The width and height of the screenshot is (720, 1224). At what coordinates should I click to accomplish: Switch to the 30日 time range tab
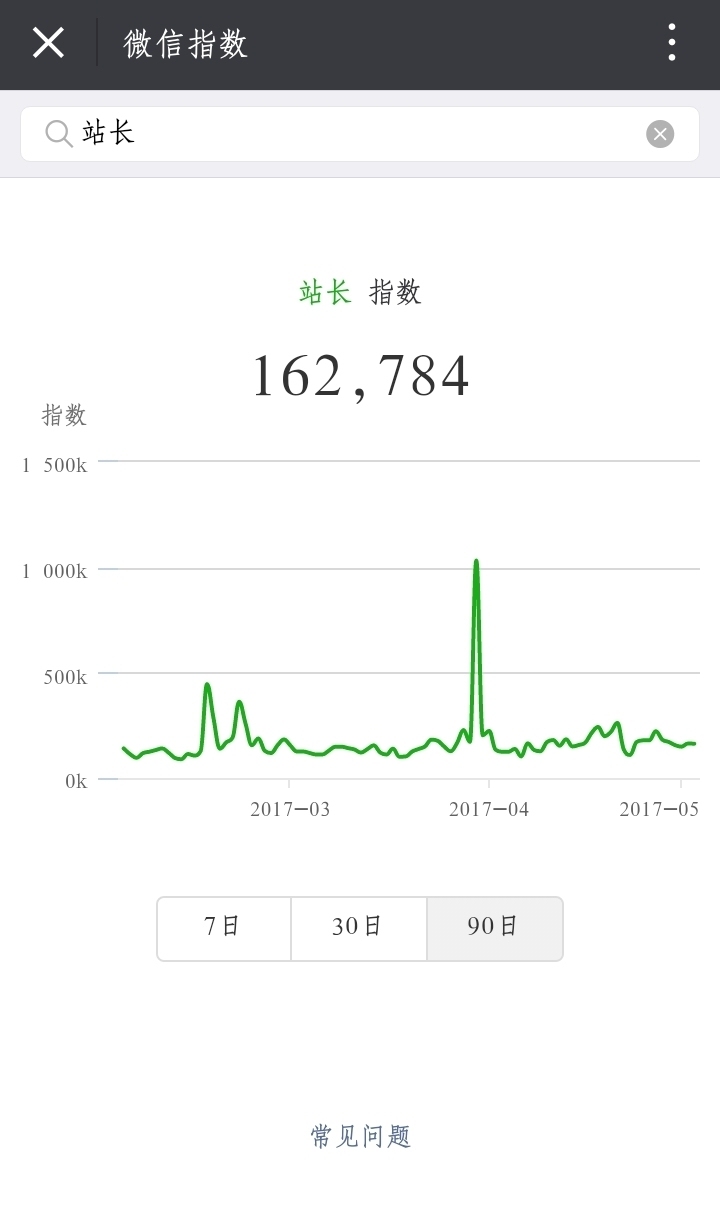[359, 928]
